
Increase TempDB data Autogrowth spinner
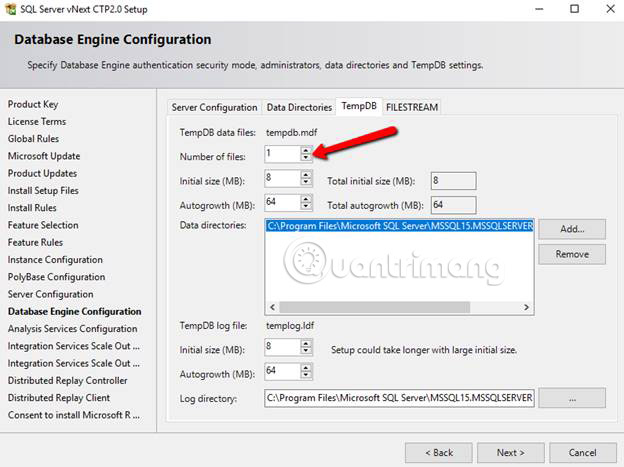tap(306, 199)
